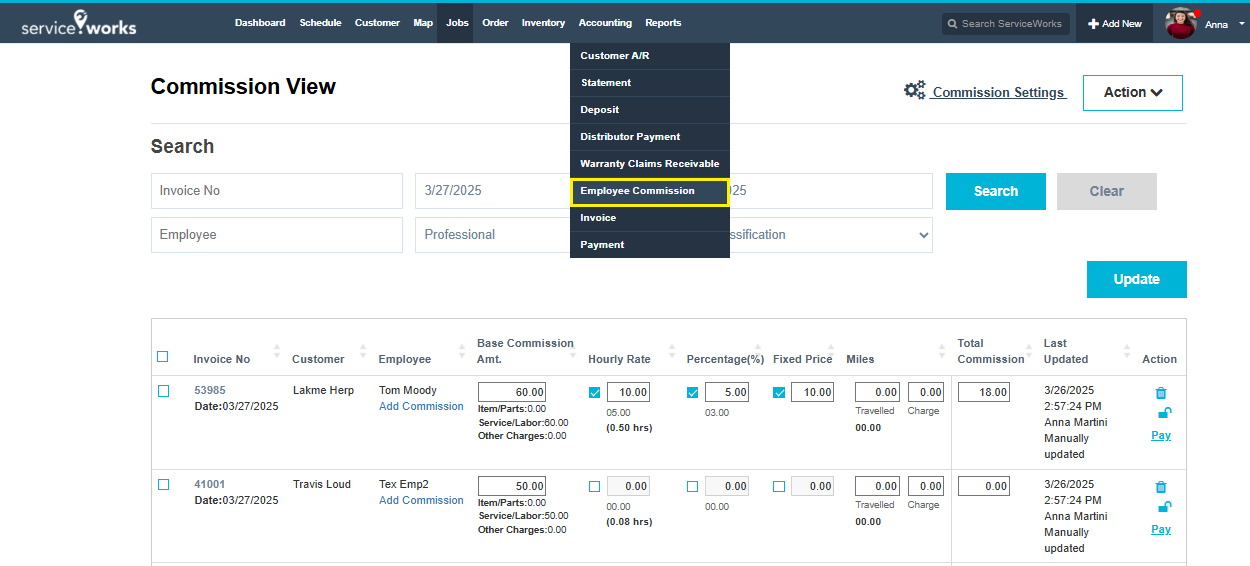Screen dimensions: 1250x566
Task: Expand the Classification dropdown
Action: click(x=922, y=235)
